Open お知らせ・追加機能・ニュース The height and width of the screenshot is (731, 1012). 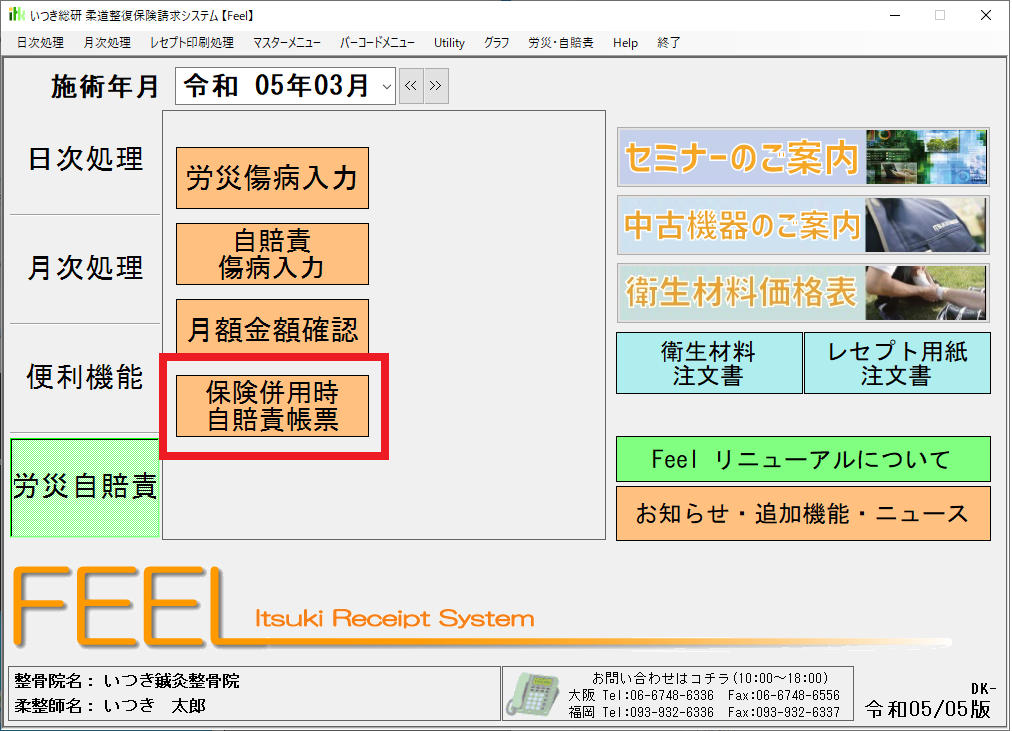[x=802, y=514]
